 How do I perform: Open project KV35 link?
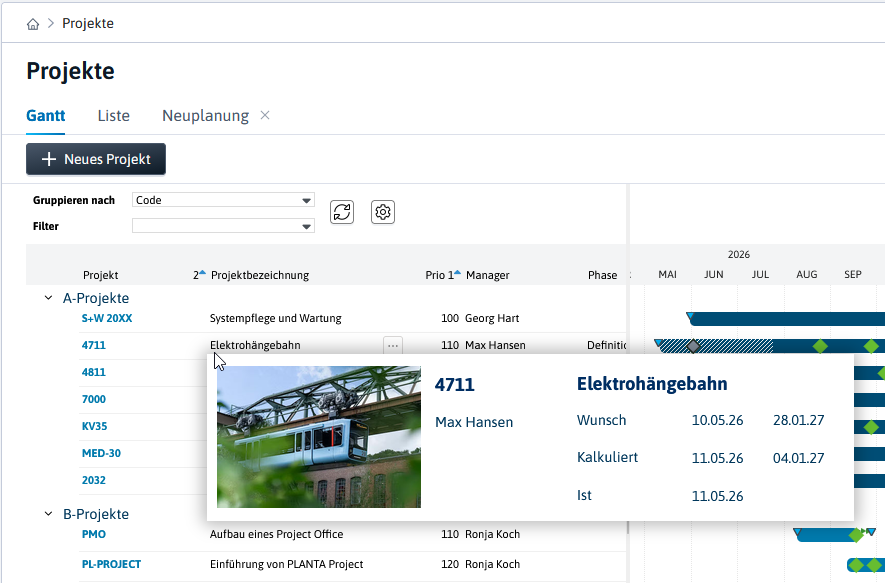tap(94, 426)
